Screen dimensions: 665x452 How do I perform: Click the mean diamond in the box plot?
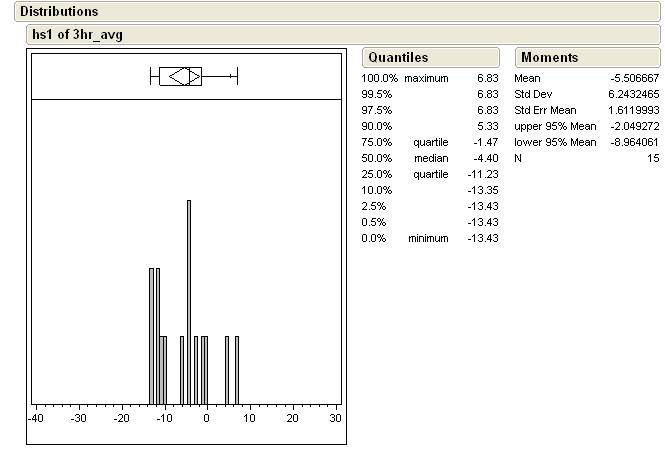click(x=181, y=76)
